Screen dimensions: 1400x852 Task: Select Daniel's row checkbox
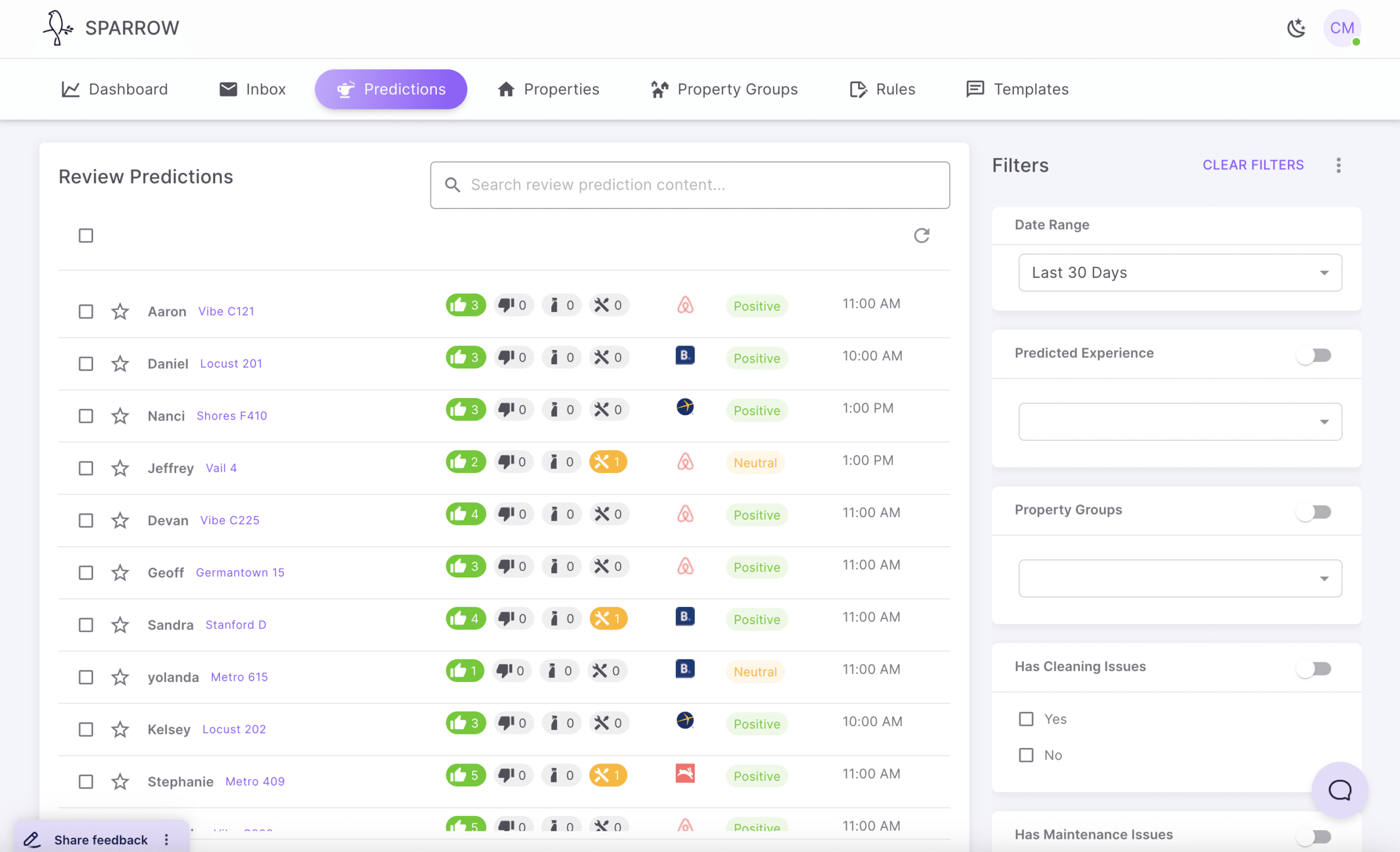point(86,364)
